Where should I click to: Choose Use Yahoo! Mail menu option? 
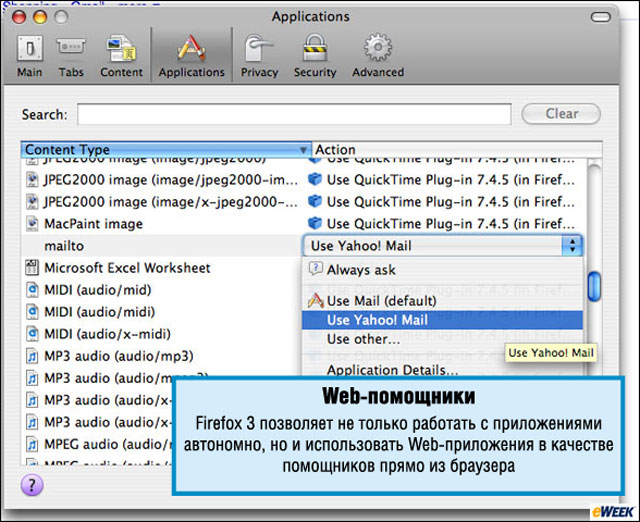point(442,320)
